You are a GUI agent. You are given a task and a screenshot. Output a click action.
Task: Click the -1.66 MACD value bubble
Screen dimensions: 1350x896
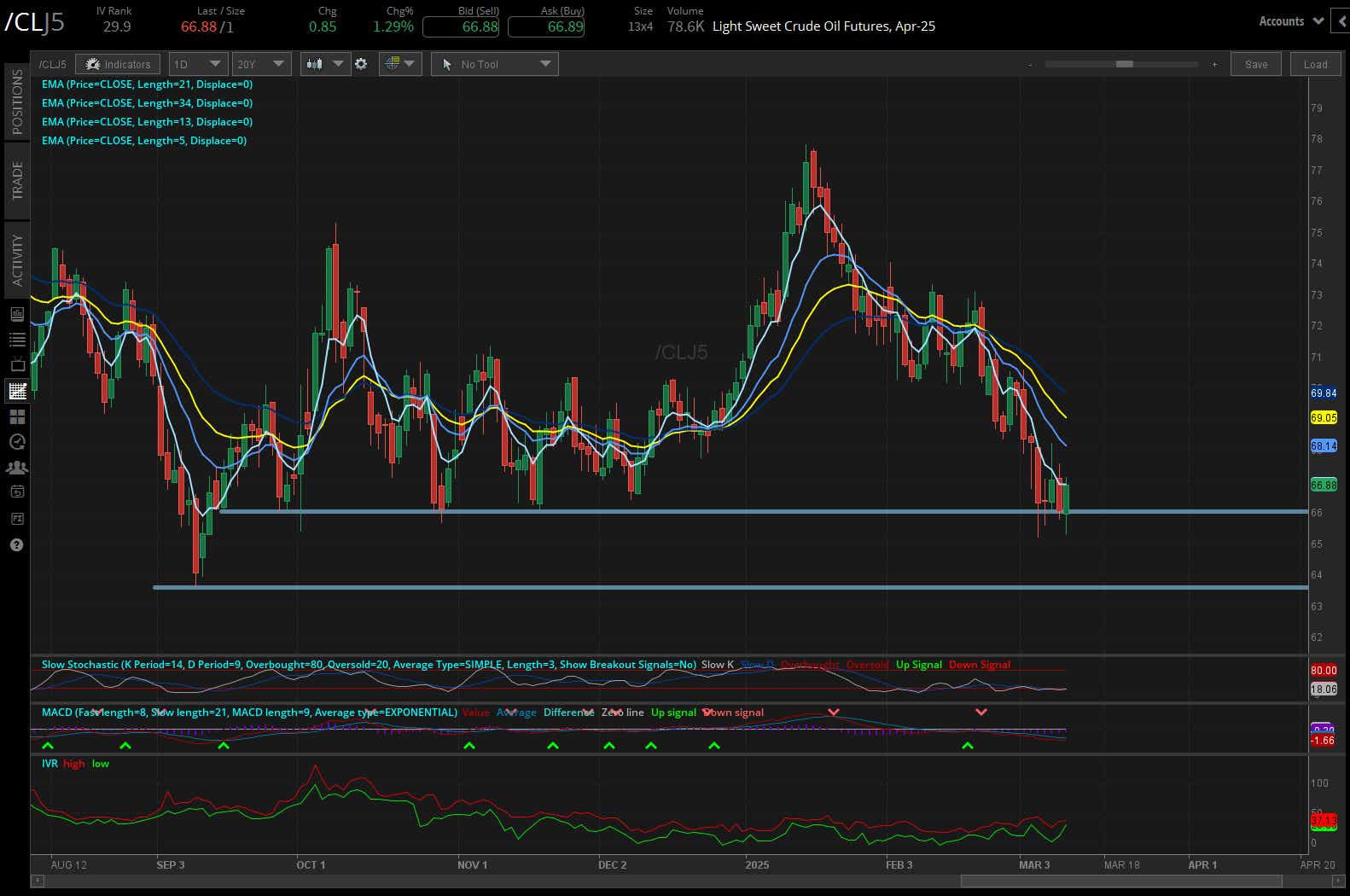pyautogui.click(x=1324, y=741)
